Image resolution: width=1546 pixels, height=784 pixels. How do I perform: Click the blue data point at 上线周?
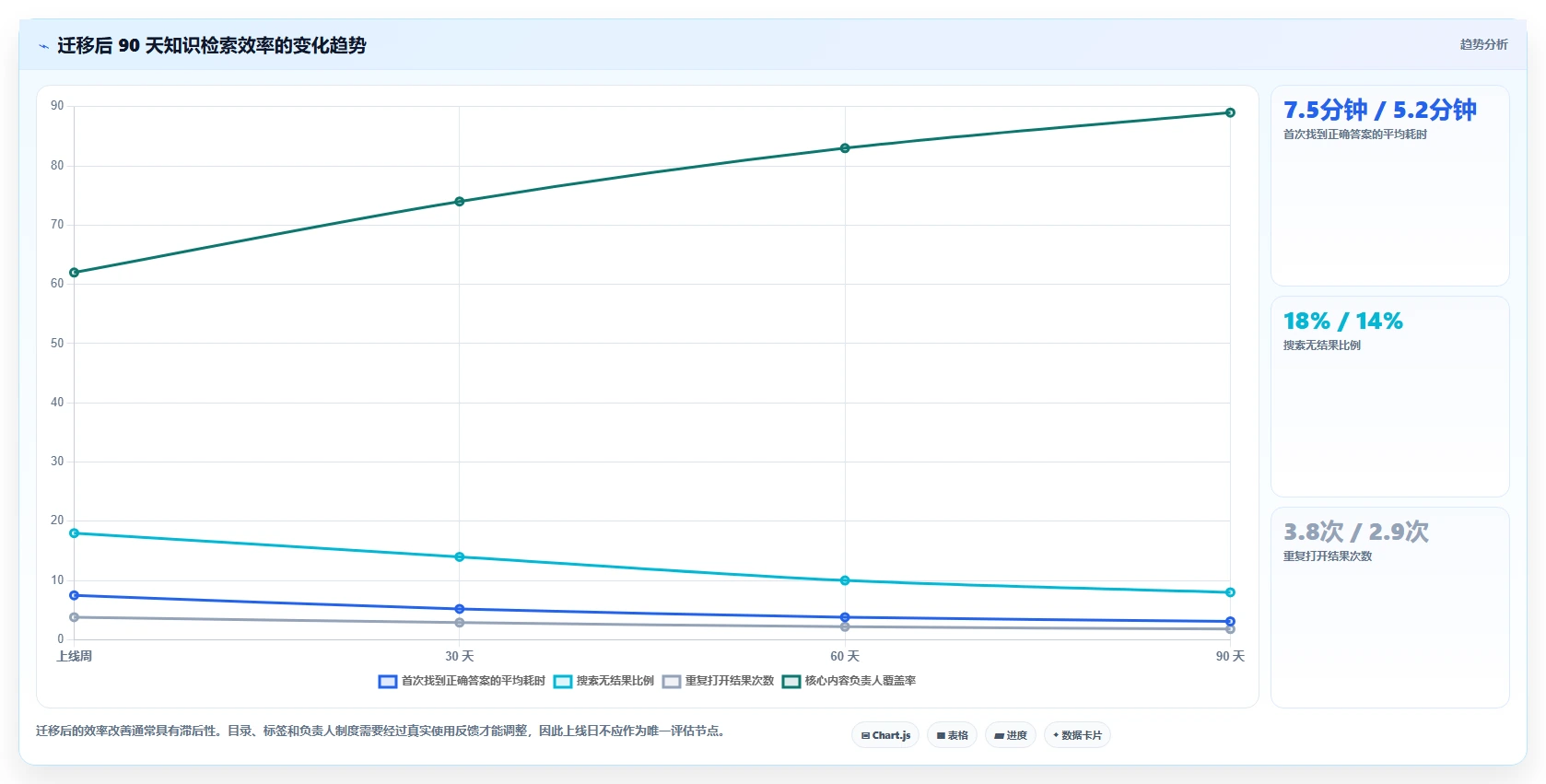click(x=75, y=595)
